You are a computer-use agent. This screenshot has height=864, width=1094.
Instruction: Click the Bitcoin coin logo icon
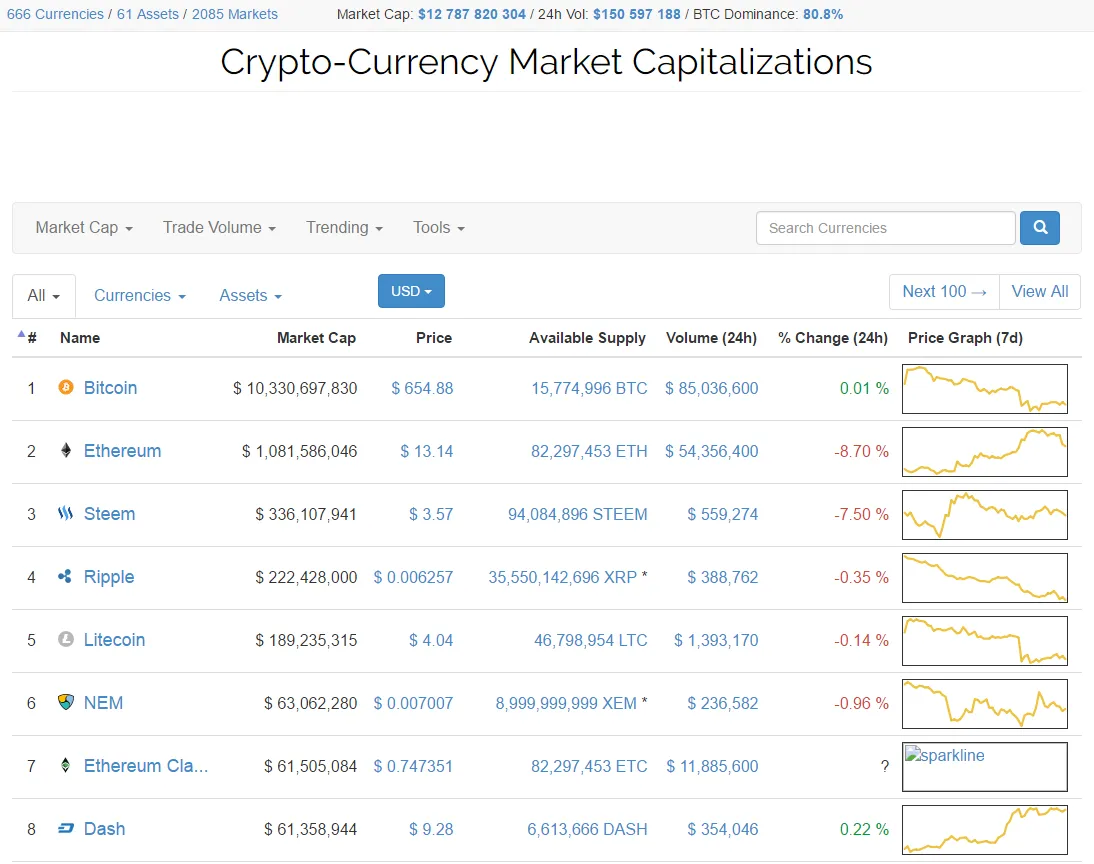coord(66,387)
